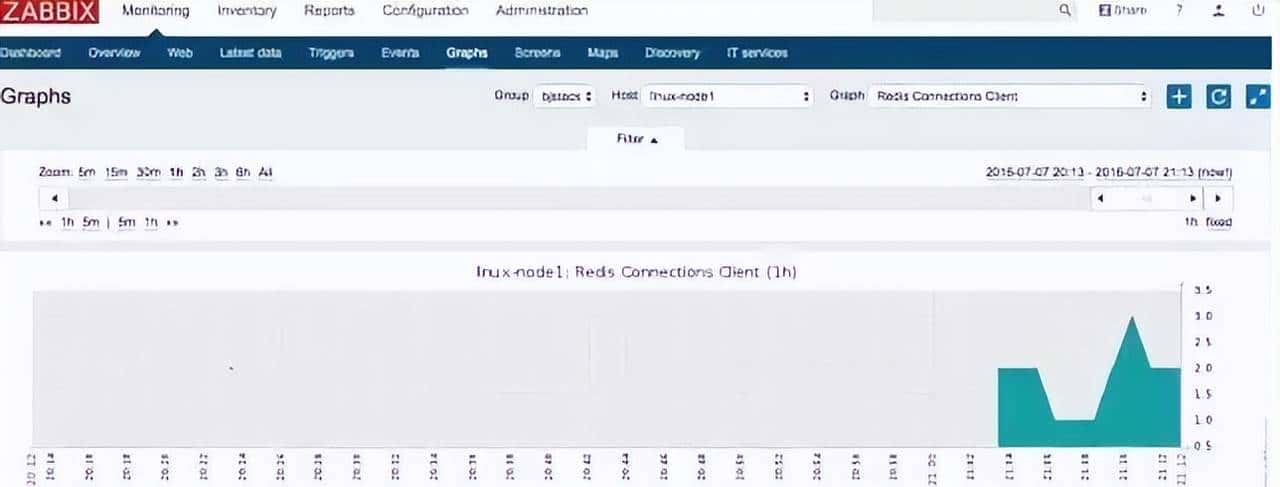Open the user profile icon

click(x=1218, y=10)
